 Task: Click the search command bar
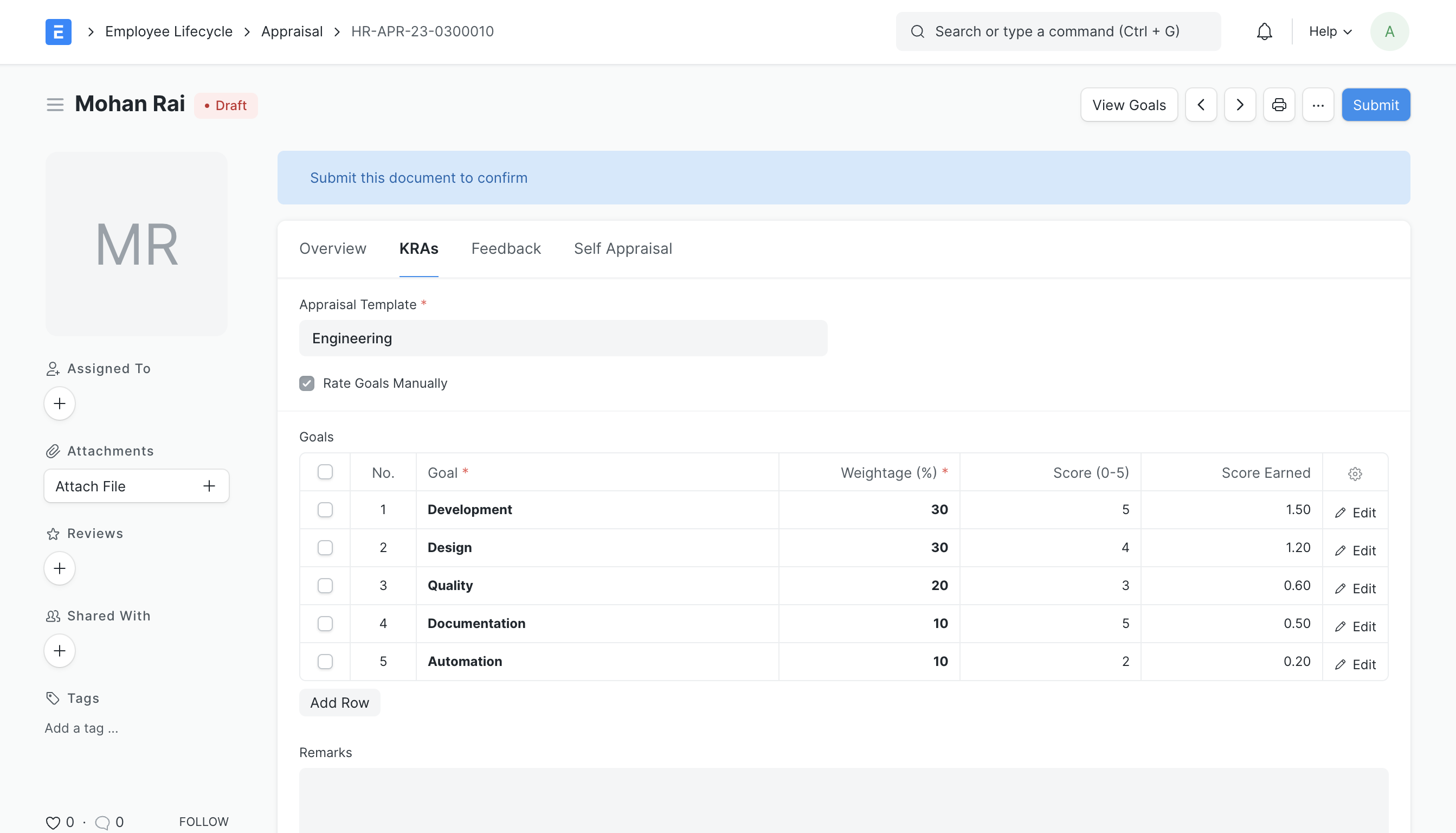1058,31
